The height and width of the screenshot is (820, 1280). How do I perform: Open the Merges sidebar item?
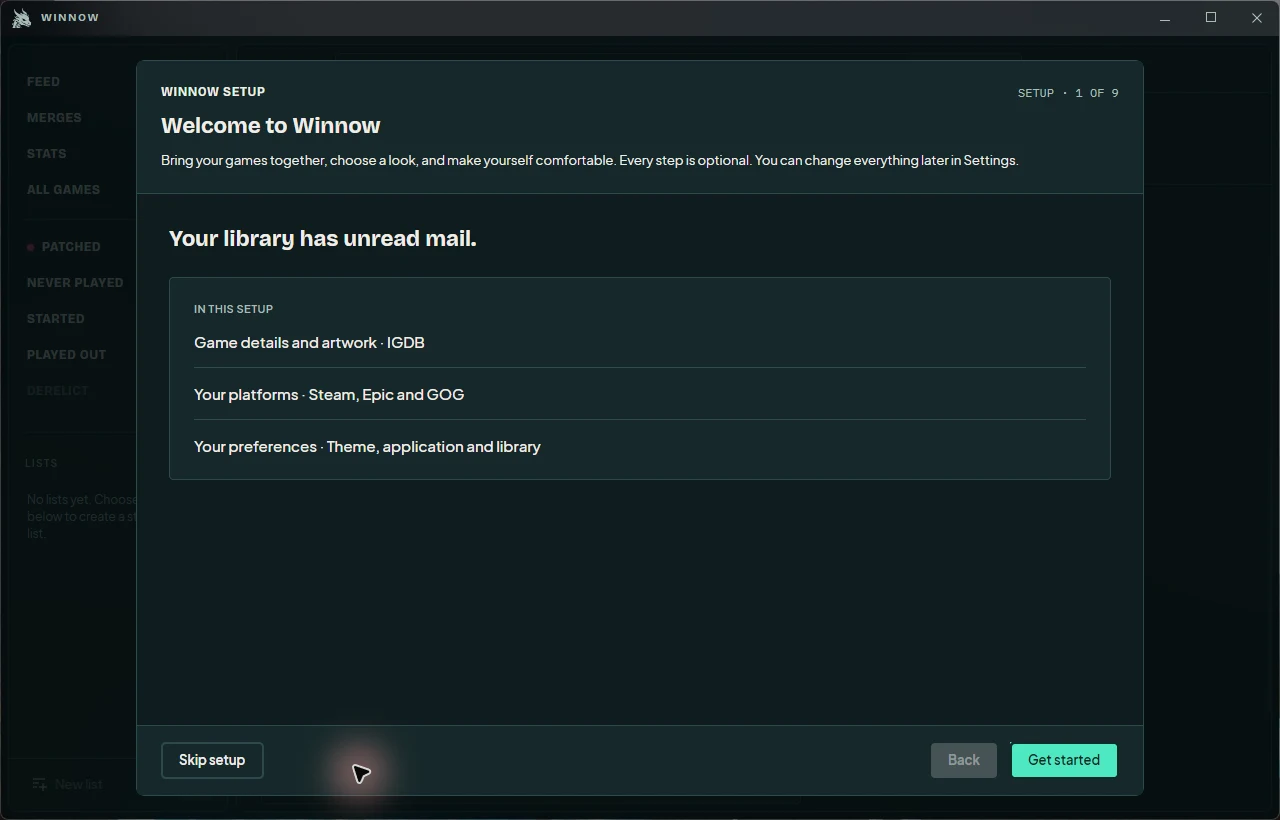(x=54, y=118)
